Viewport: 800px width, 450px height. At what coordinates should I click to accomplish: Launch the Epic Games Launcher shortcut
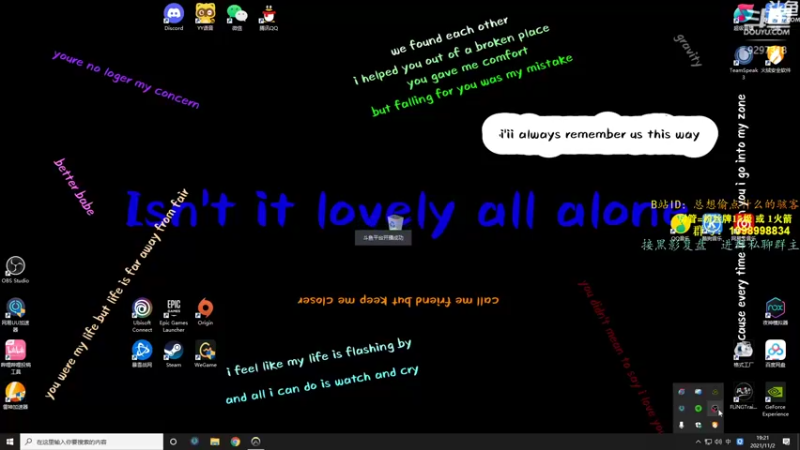click(173, 315)
